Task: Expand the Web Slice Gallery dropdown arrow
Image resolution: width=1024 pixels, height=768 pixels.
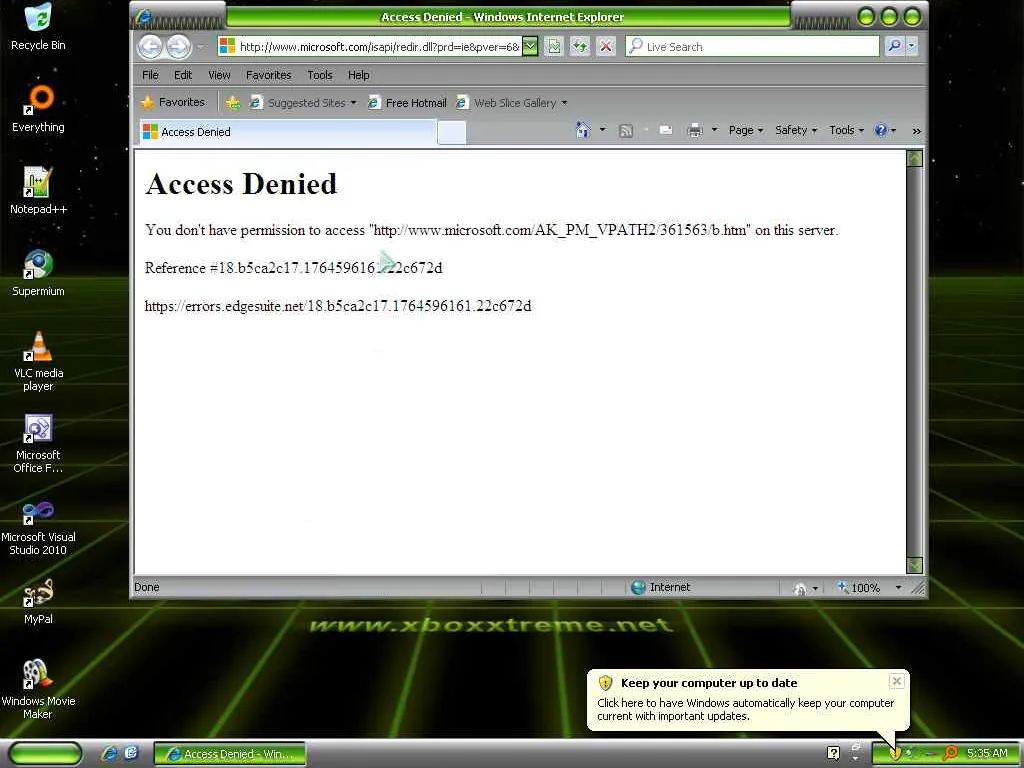Action: [x=564, y=103]
